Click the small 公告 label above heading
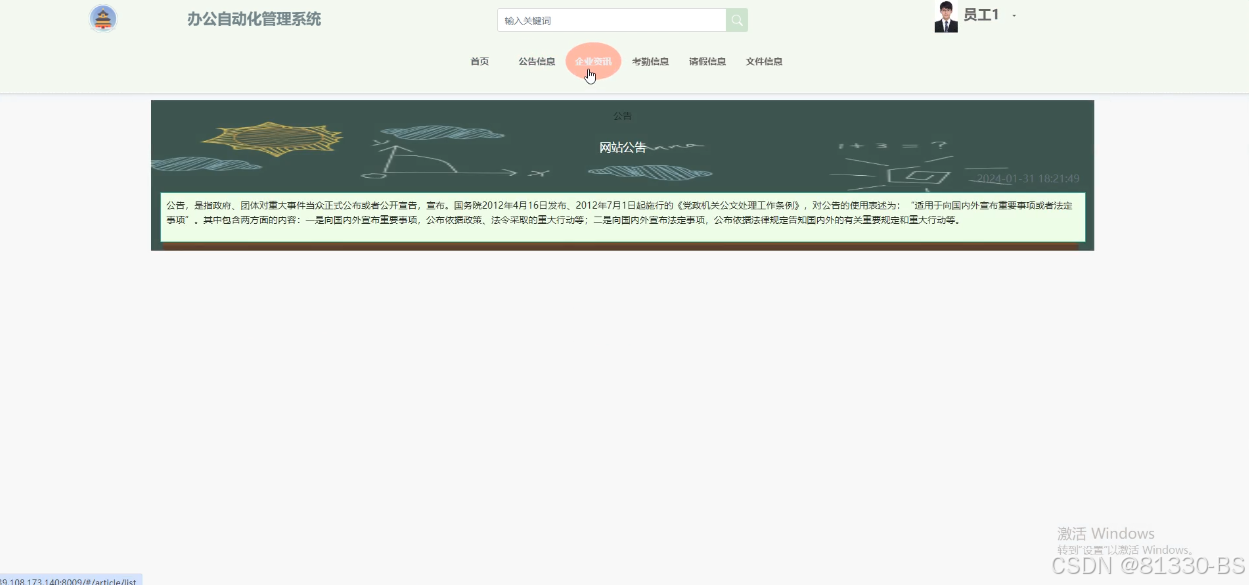Image resolution: width=1249 pixels, height=585 pixels. 622,117
